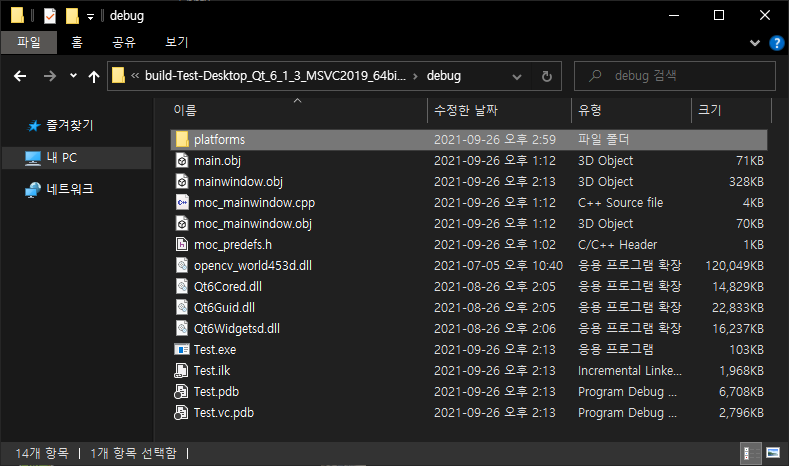
Task: Click the main.obj file icon
Action: 182,161
